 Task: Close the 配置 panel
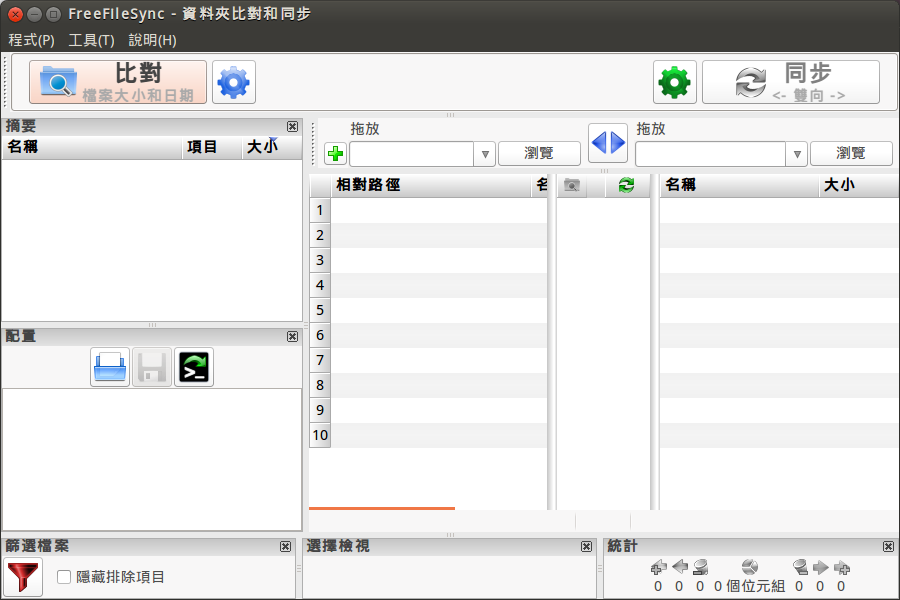click(293, 336)
